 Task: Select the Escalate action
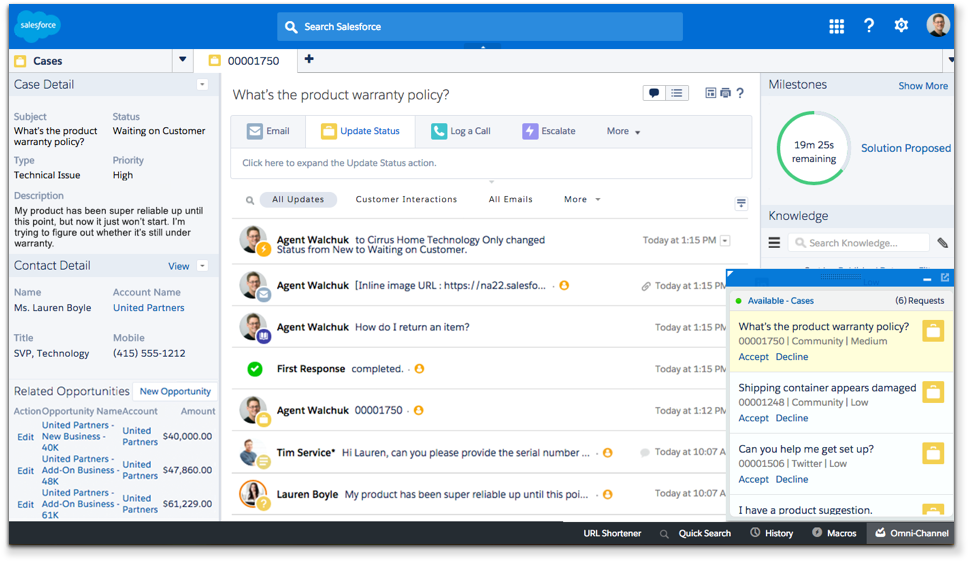tap(549, 131)
